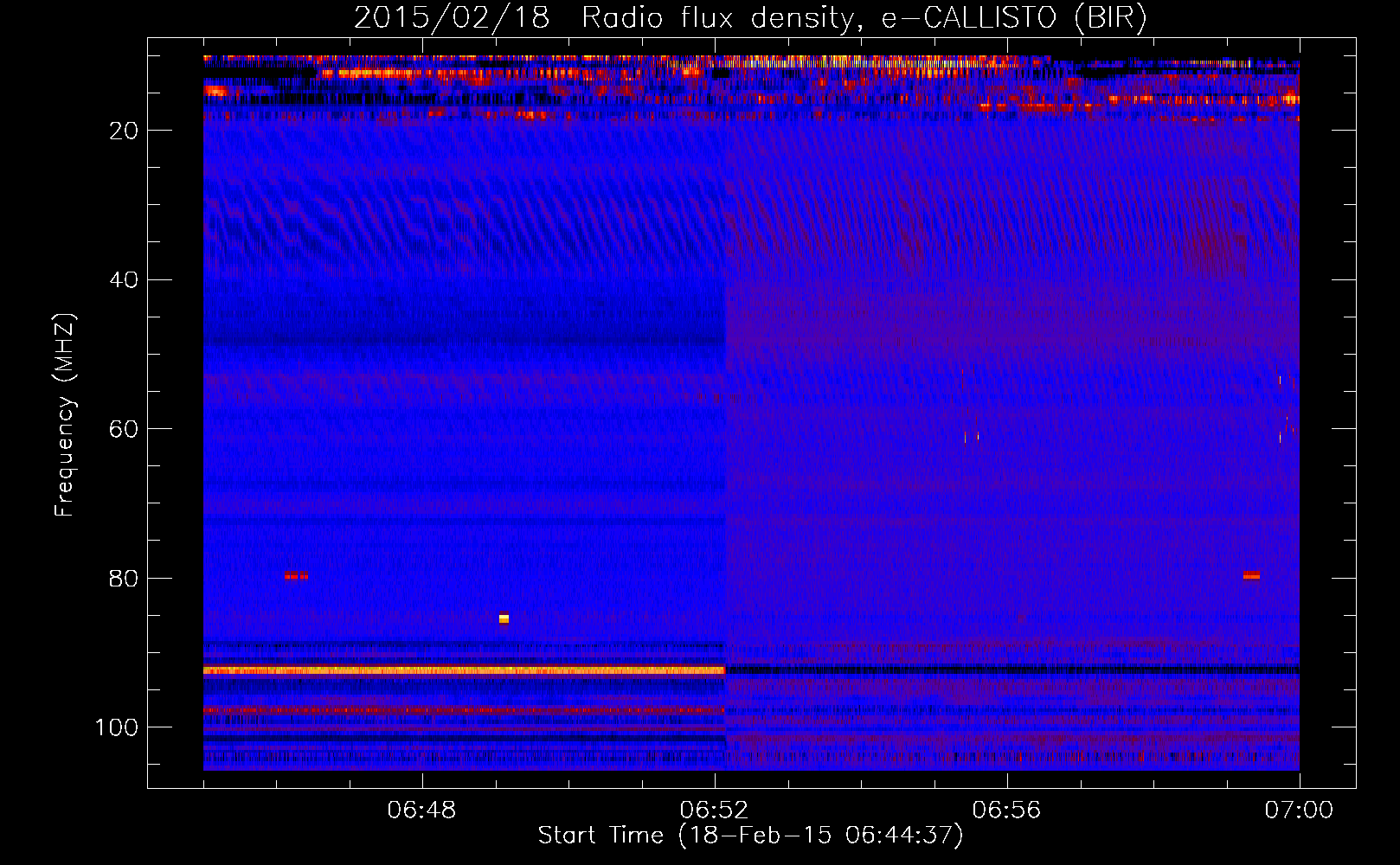
Task: Click the '80' frequency tick label
Action: click(125, 579)
